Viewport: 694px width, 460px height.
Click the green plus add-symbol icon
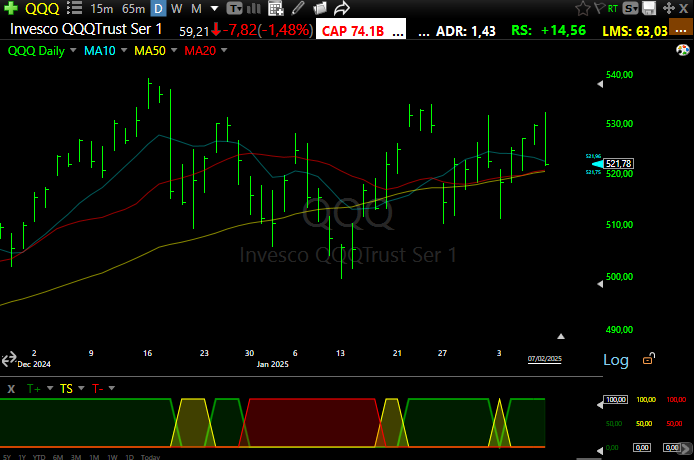tap(11, 8)
